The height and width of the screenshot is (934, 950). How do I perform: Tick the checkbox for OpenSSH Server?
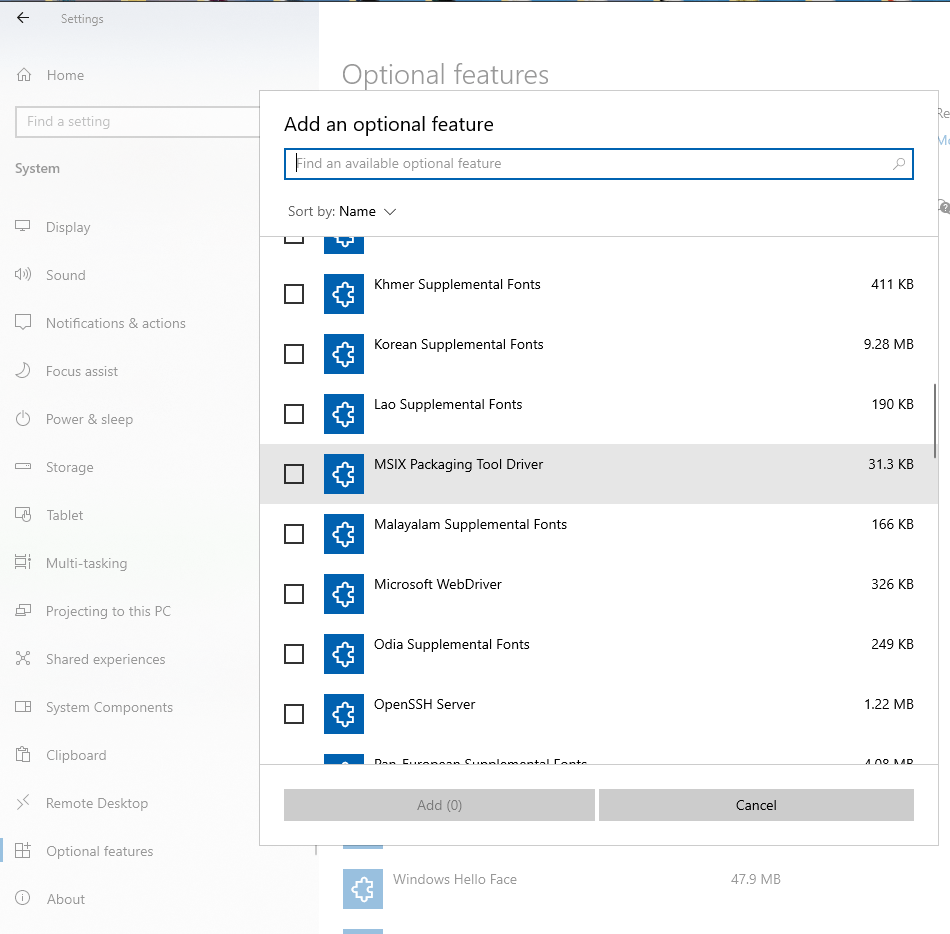(x=294, y=714)
